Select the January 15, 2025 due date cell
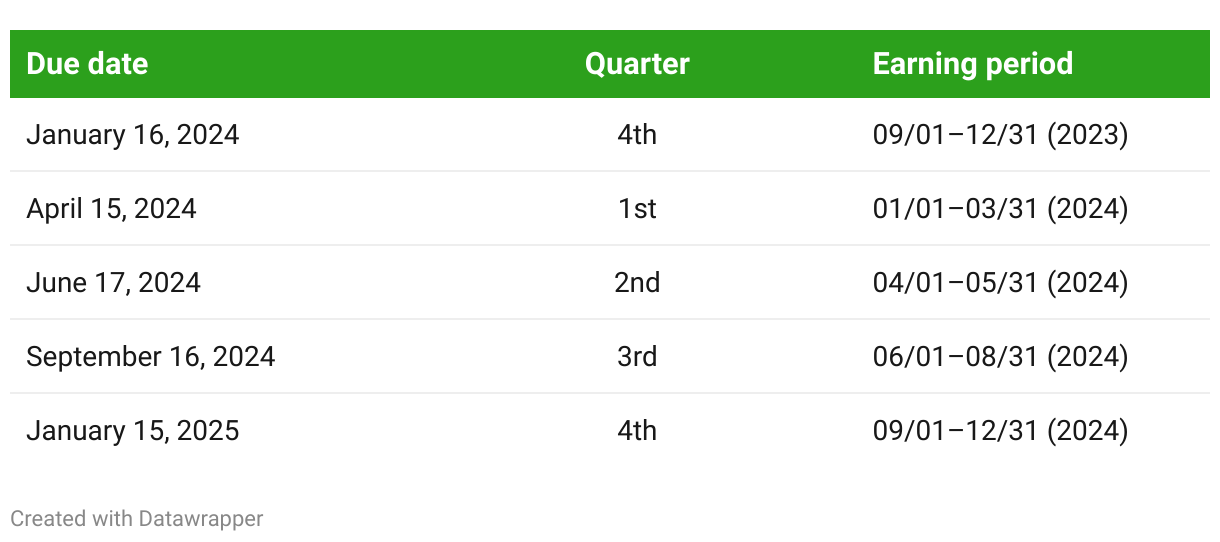The height and width of the screenshot is (542, 1220). pyautogui.click(x=133, y=430)
